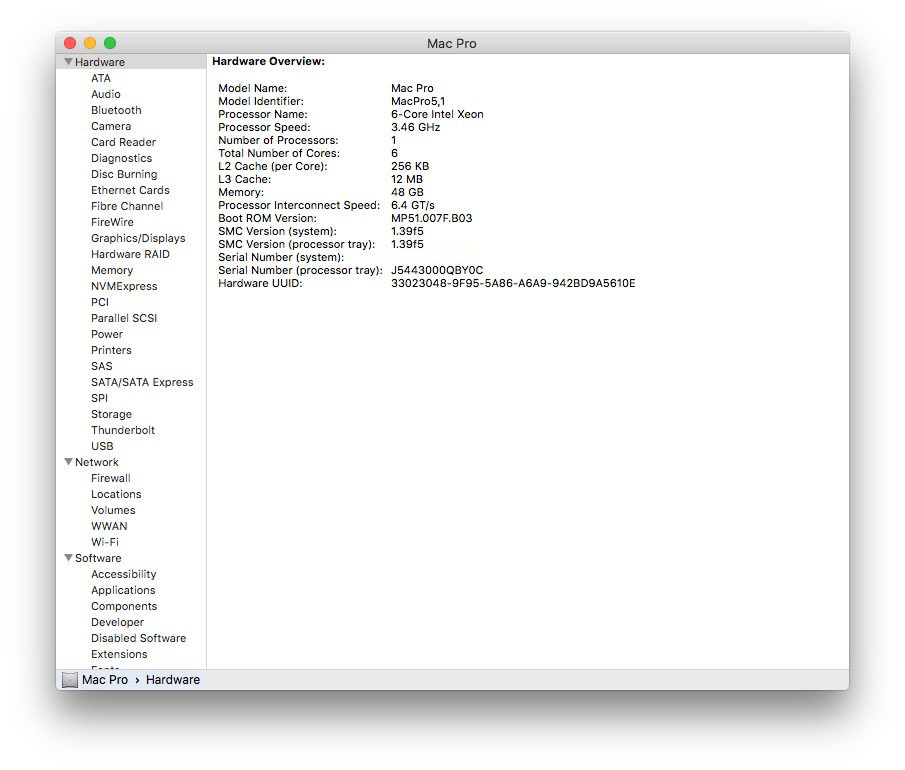
Task: View Storage information
Action: point(111,414)
